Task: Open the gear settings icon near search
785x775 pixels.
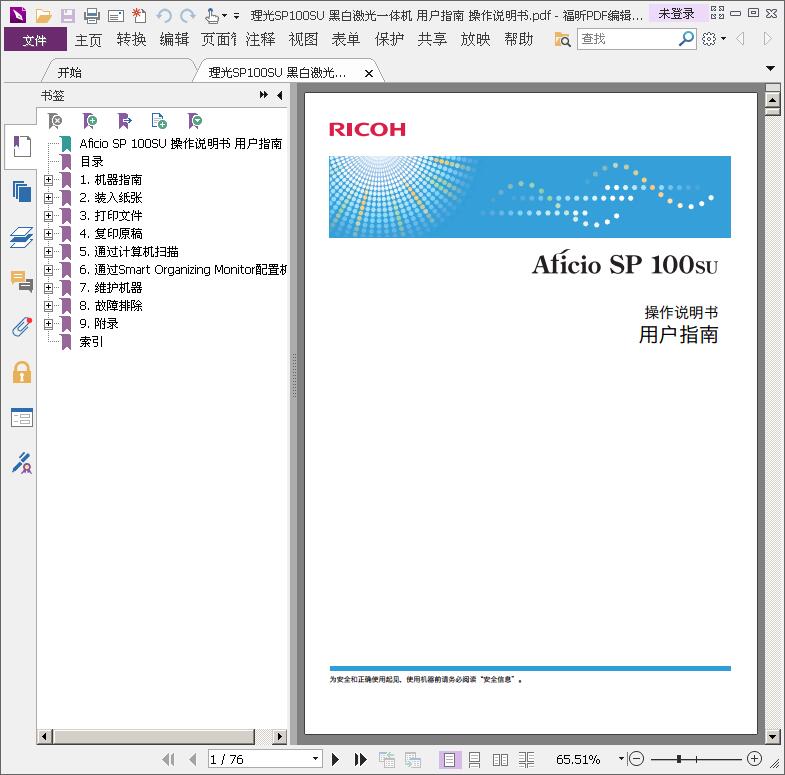Action: [x=709, y=39]
